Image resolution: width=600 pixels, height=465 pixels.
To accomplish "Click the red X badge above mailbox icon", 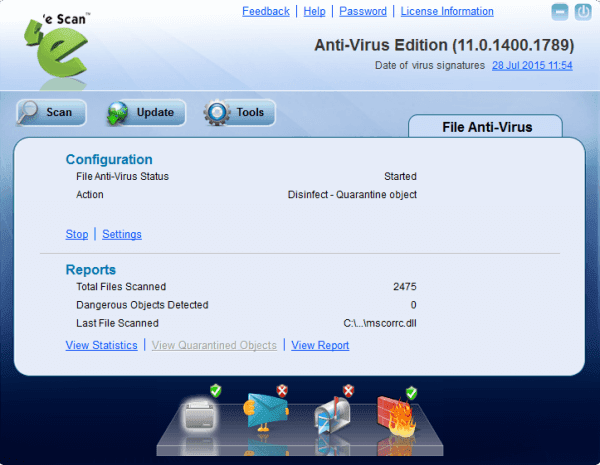I will click(x=349, y=391).
